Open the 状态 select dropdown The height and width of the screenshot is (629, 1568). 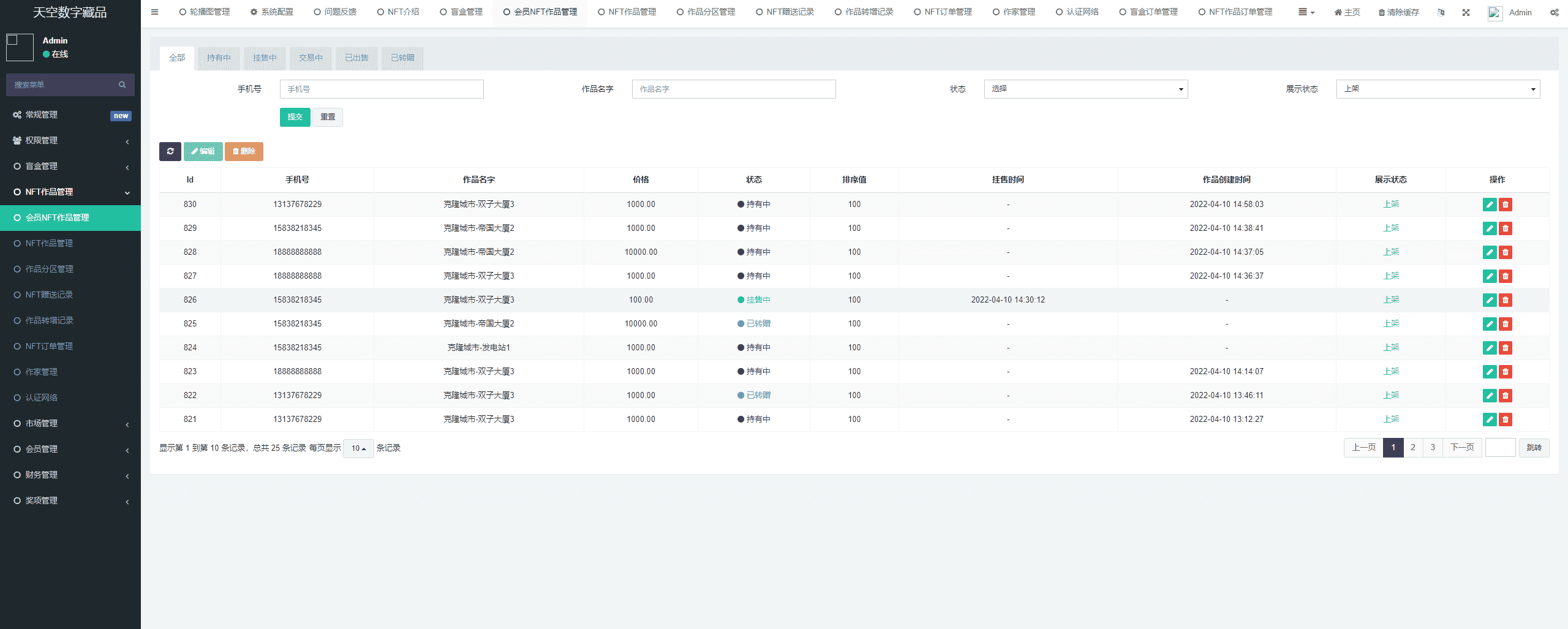1085,89
